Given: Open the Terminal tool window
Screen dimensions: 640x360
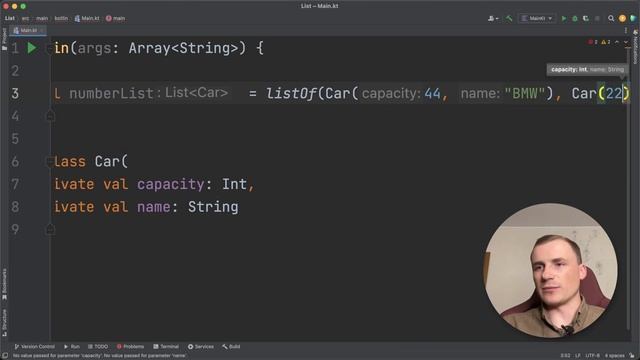Looking at the screenshot, I should (166, 347).
